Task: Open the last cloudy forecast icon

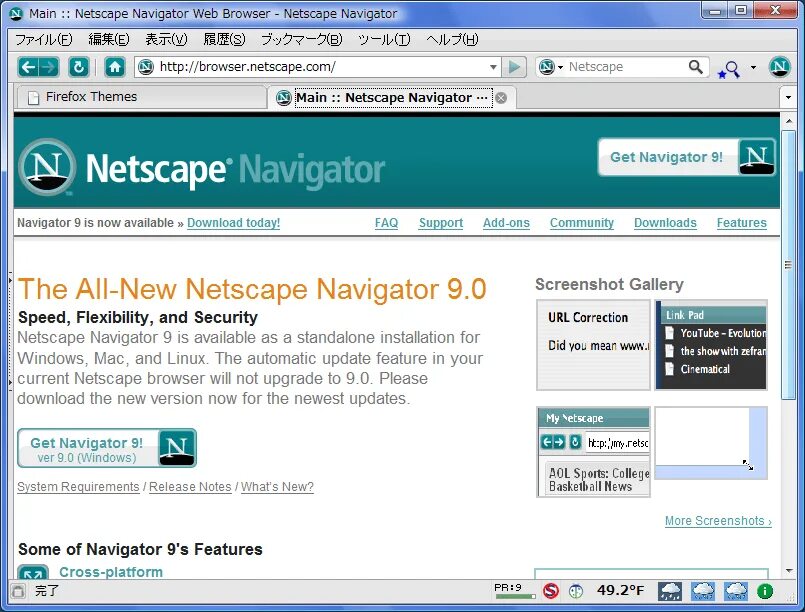Action: 736,591
